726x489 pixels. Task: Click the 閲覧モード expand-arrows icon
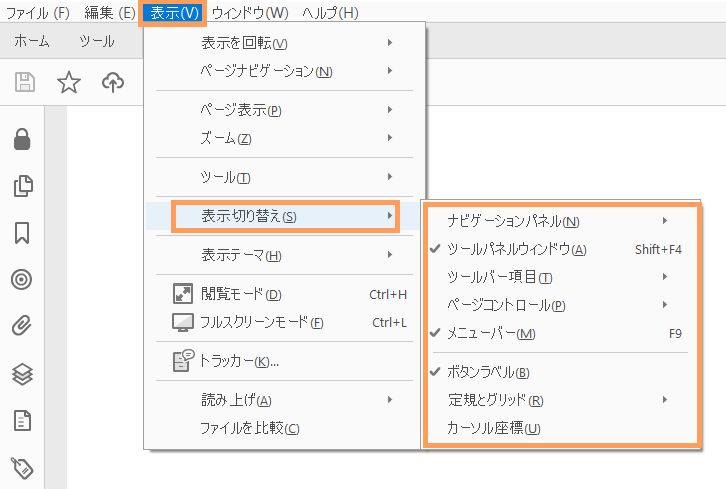[182, 294]
